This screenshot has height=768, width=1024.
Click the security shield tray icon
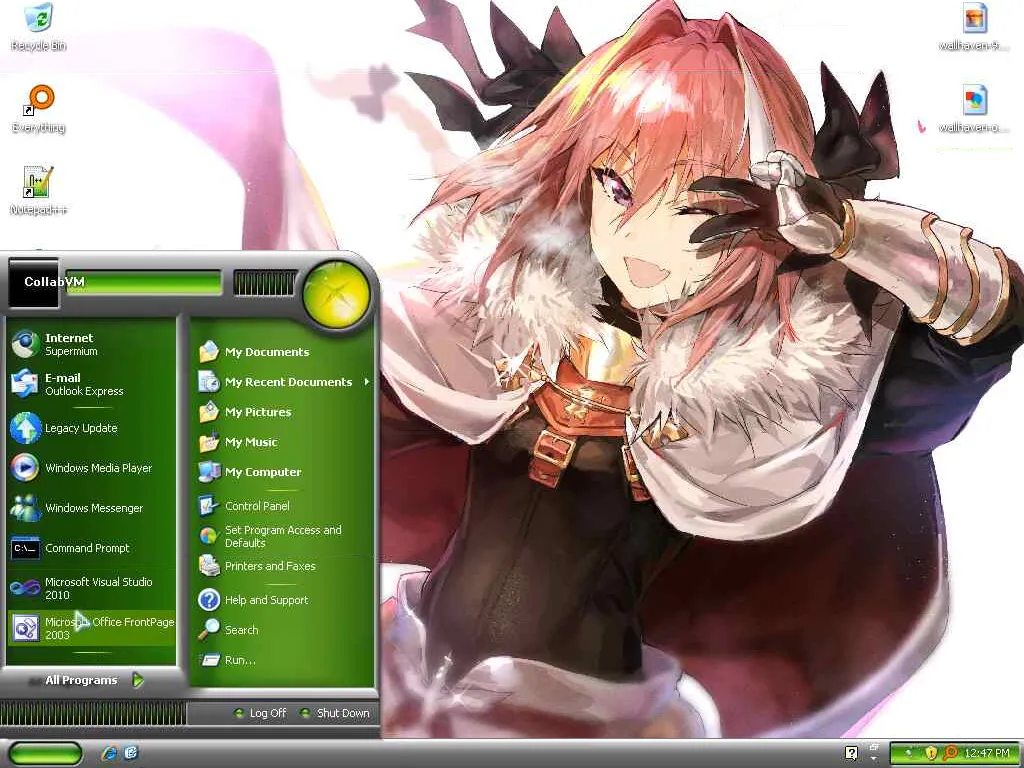931,753
